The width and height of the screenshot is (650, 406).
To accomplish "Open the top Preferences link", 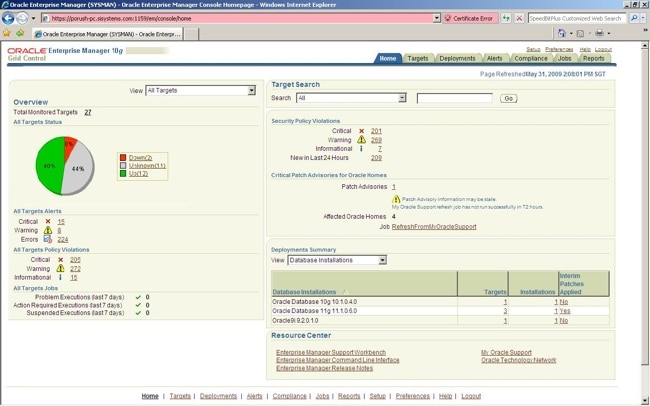I will pyautogui.click(x=559, y=49).
